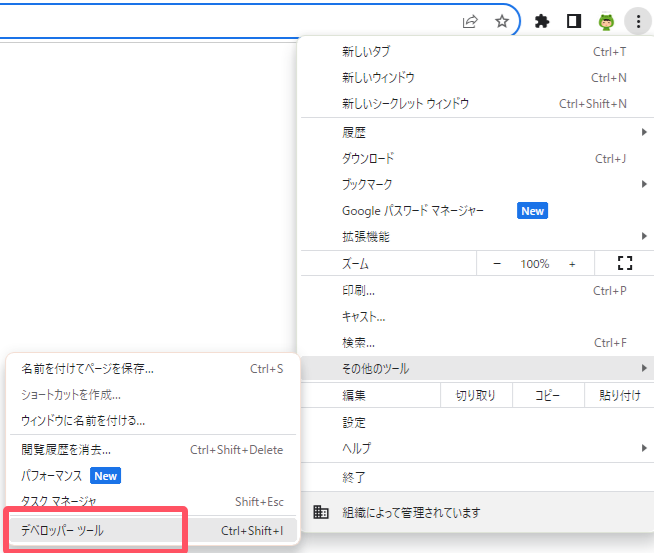This screenshot has height=553, width=654.
Task: Select 新しいタブ menu item
Action: pos(477,52)
